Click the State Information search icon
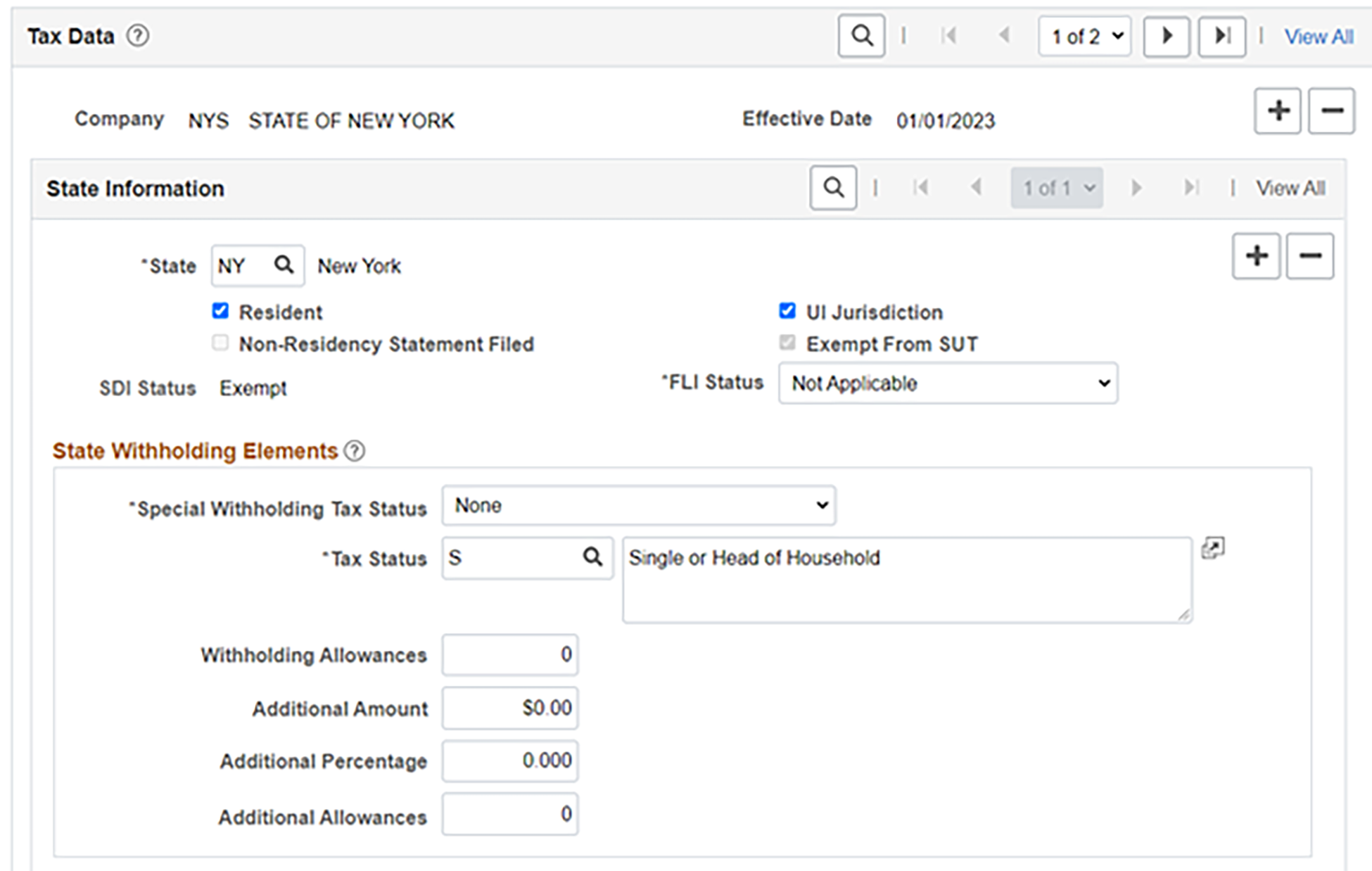 tap(833, 188)
